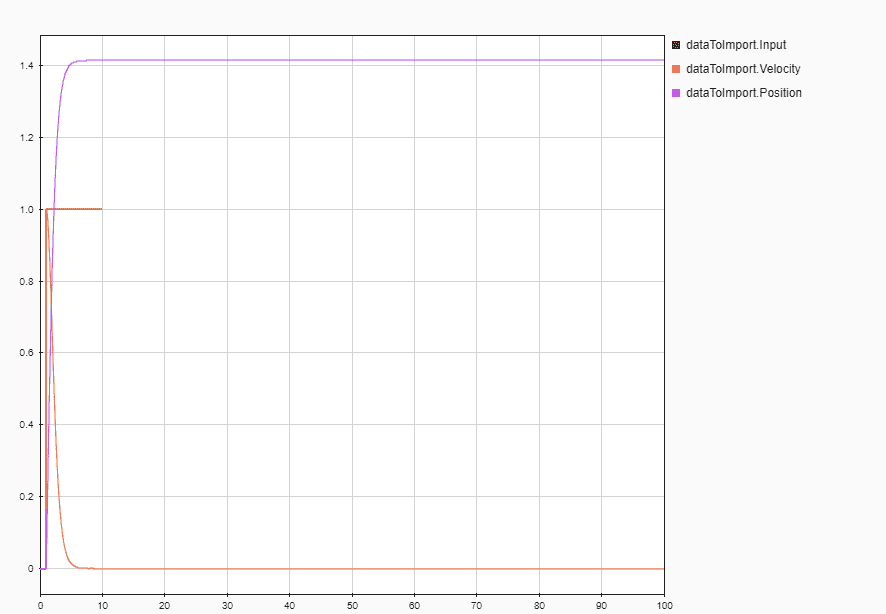The image size is (886, 614).
Task: Click the y-axis tick label 0.6
Action: (x=24, y=353)
